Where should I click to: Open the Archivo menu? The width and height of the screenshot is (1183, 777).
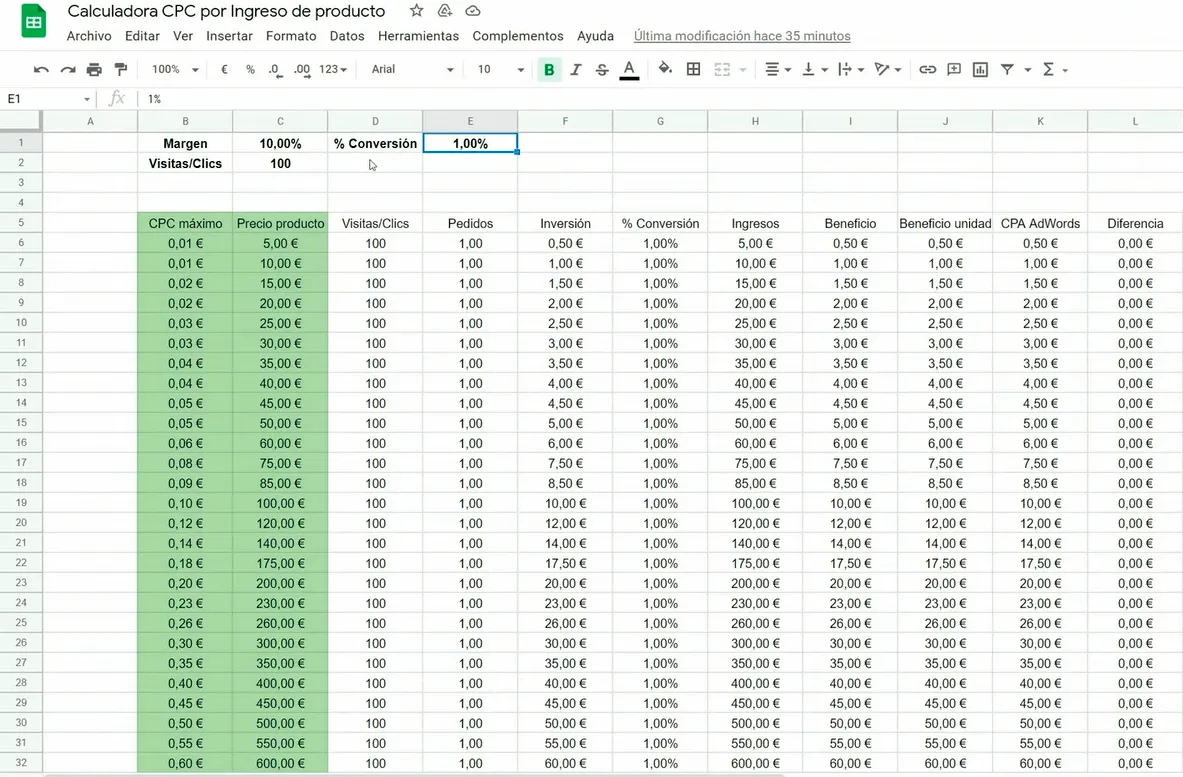[x=89, y=35]
